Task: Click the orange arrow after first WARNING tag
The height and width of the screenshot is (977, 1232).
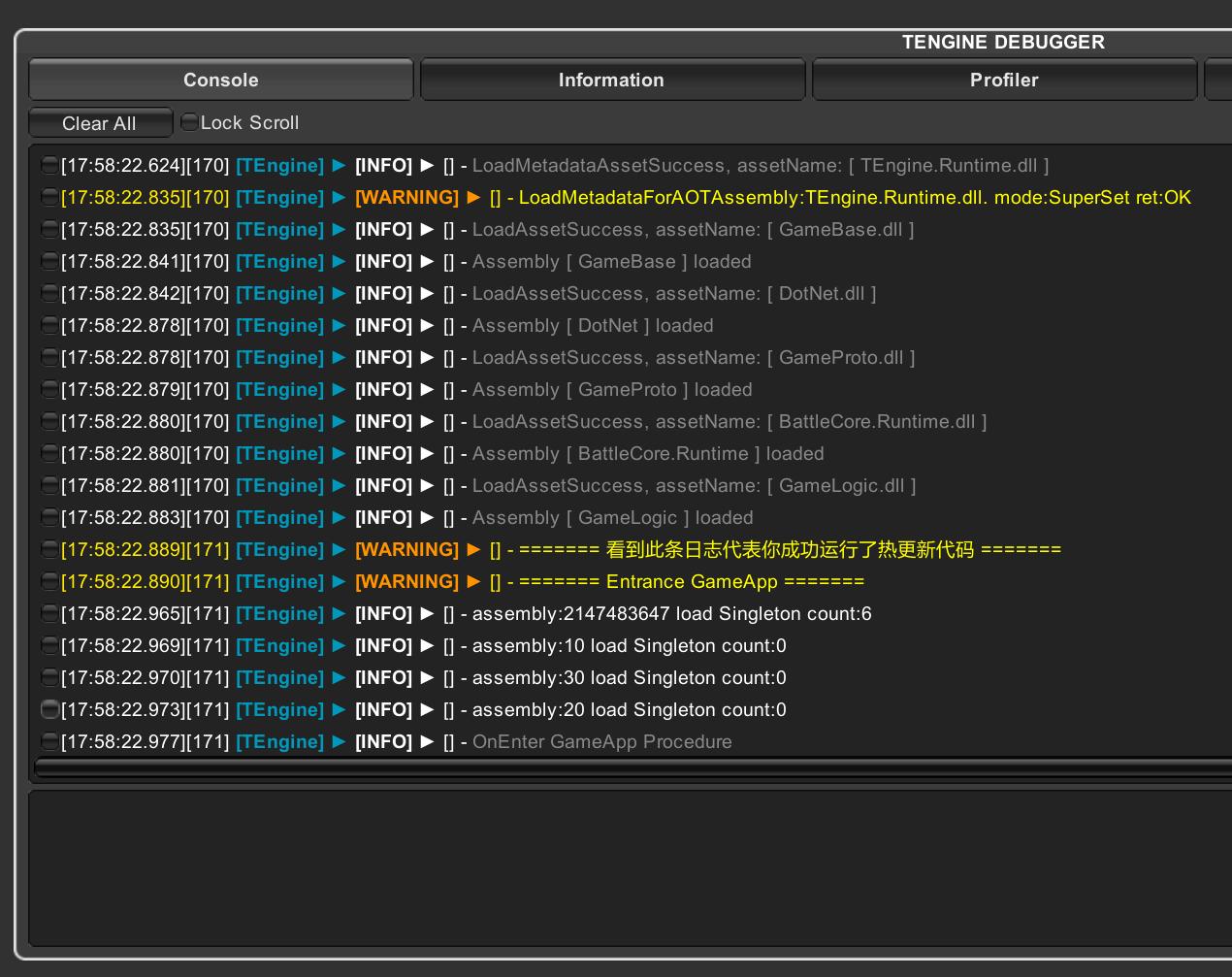Action: tap(473, 197)
